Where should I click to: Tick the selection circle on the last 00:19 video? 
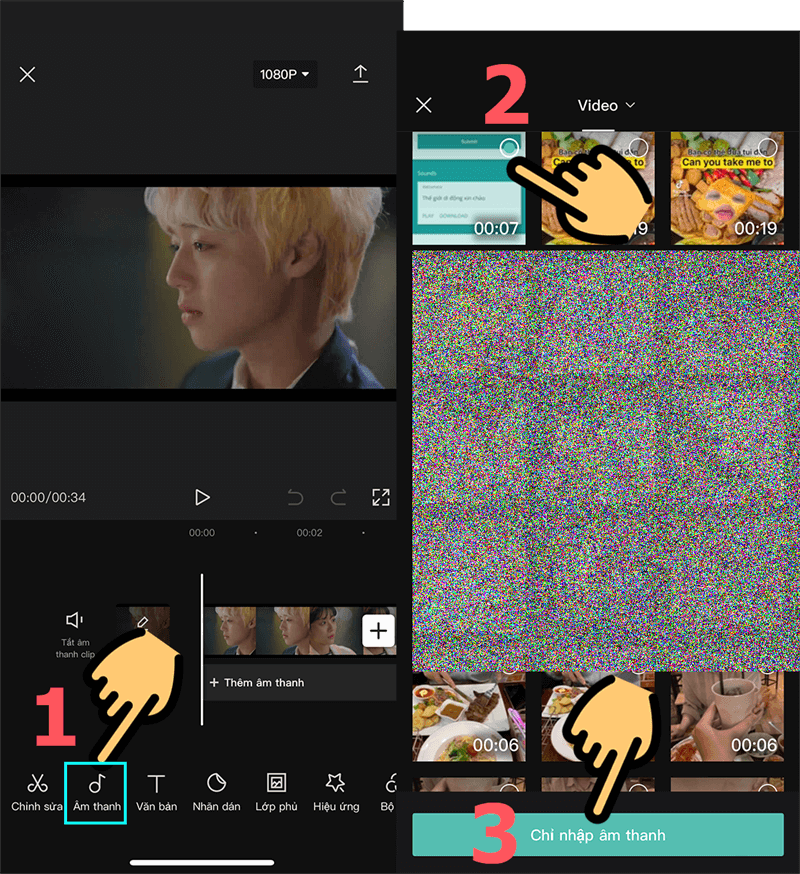[x=766, y=148]
